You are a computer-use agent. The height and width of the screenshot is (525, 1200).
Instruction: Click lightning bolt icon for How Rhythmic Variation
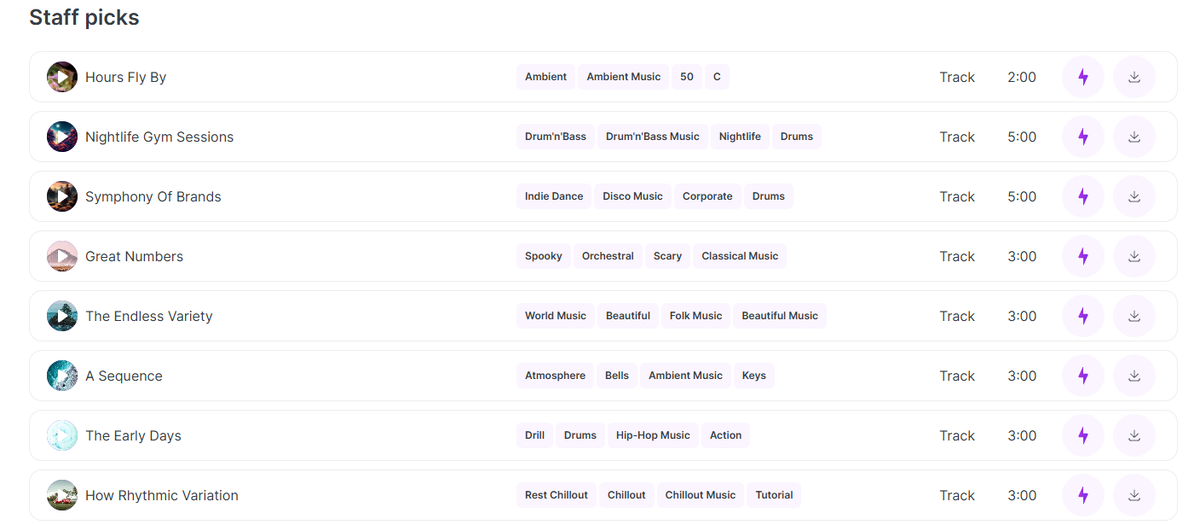pyautogui.click(x=1083, y=496)
